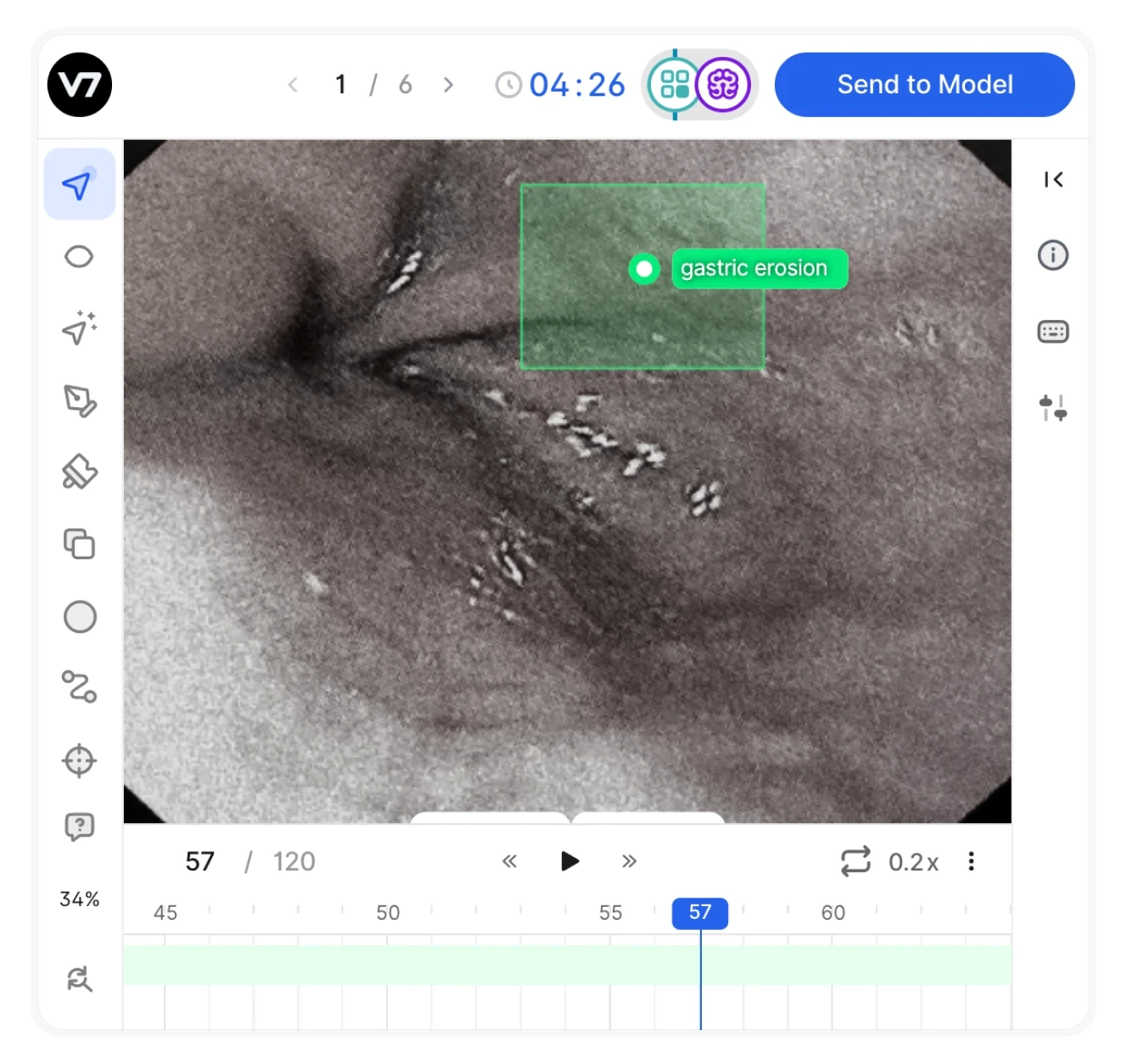Select the brush tool
Screen dimensions: 1127x1064
click(79, 473)
